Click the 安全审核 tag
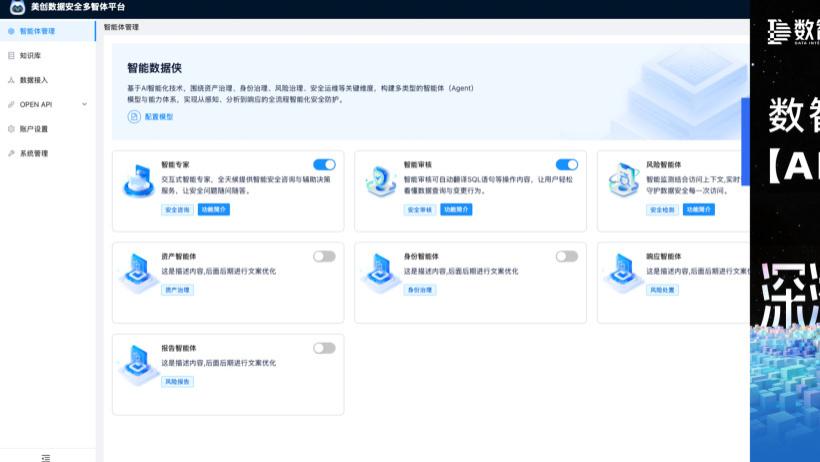 click(x=420, y=210)
